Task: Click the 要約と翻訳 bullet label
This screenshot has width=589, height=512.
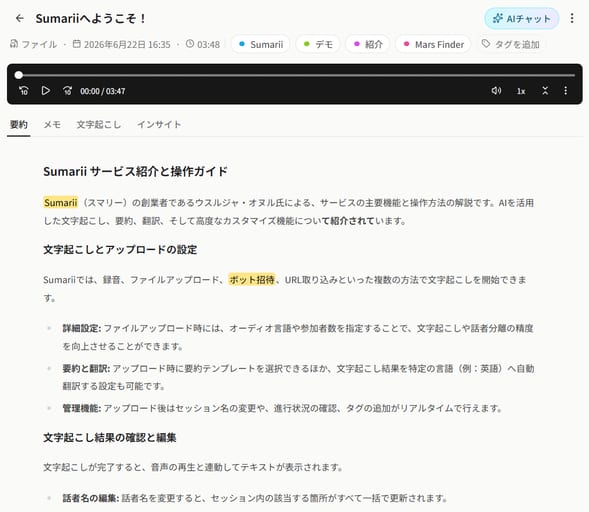Action: (x=86, y=369)
